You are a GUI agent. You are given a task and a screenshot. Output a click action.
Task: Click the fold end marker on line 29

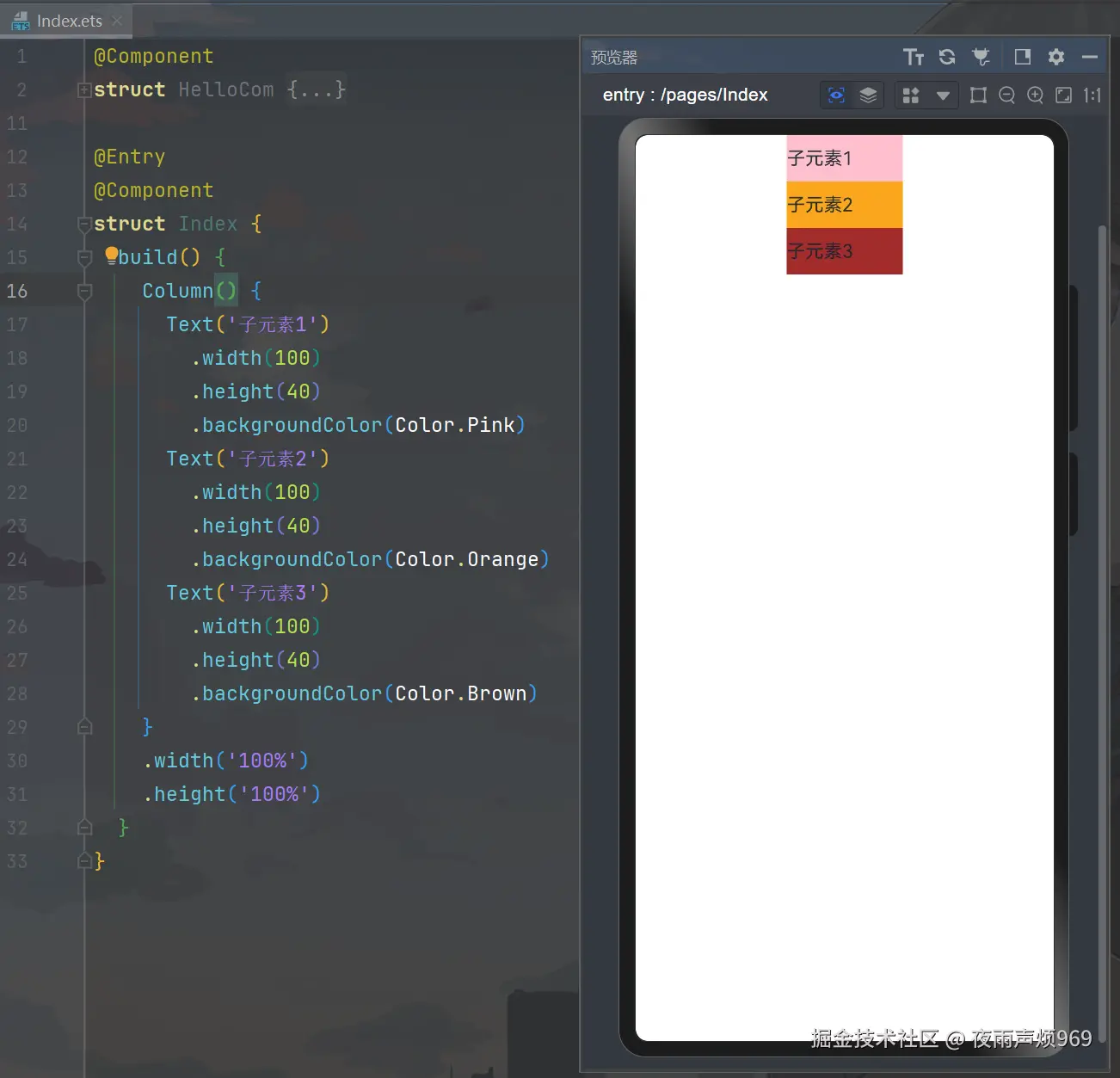point(84,727)
